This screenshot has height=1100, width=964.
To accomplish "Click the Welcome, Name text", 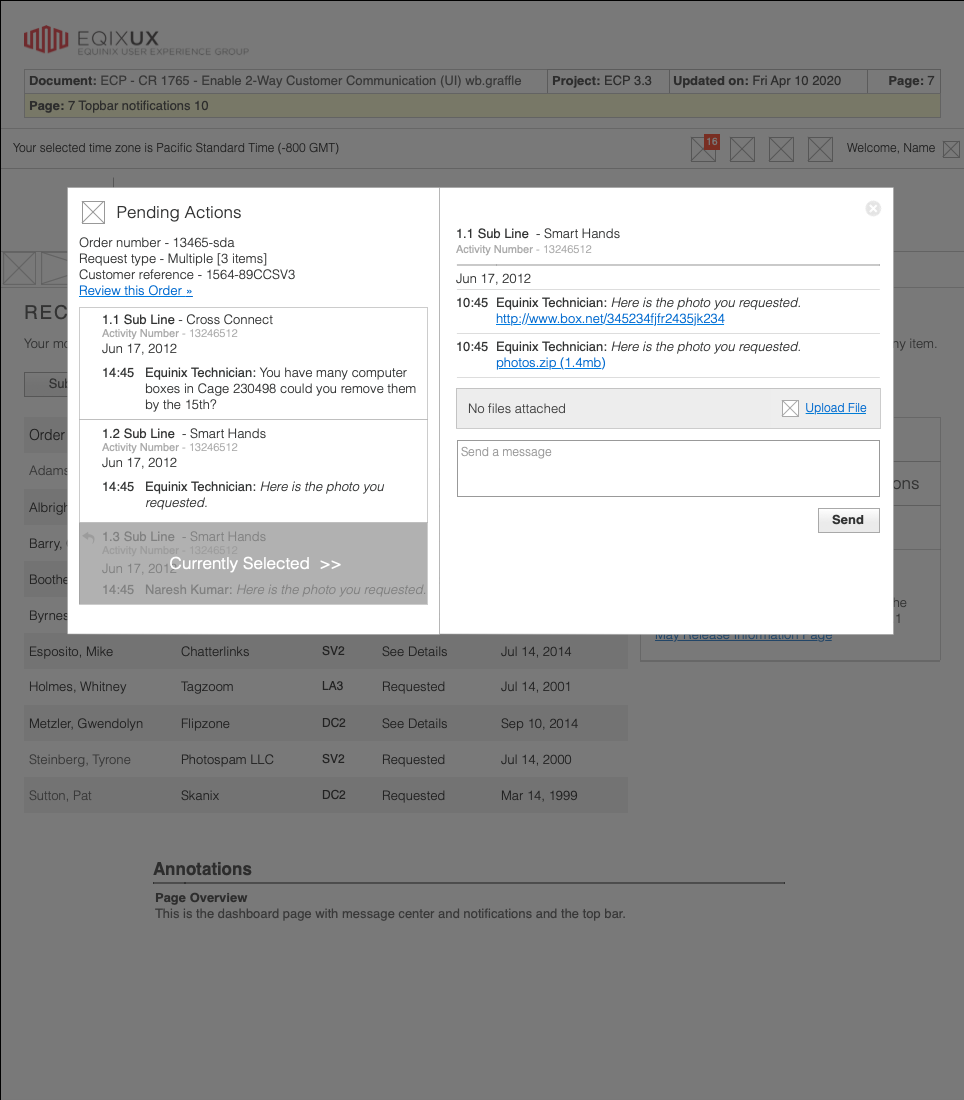I will pos(890,148).
